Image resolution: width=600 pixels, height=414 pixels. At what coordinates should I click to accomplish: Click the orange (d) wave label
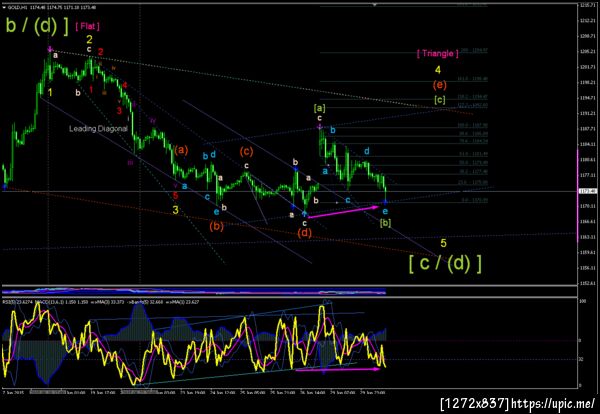pyautogui.click(x=305, y=232)
